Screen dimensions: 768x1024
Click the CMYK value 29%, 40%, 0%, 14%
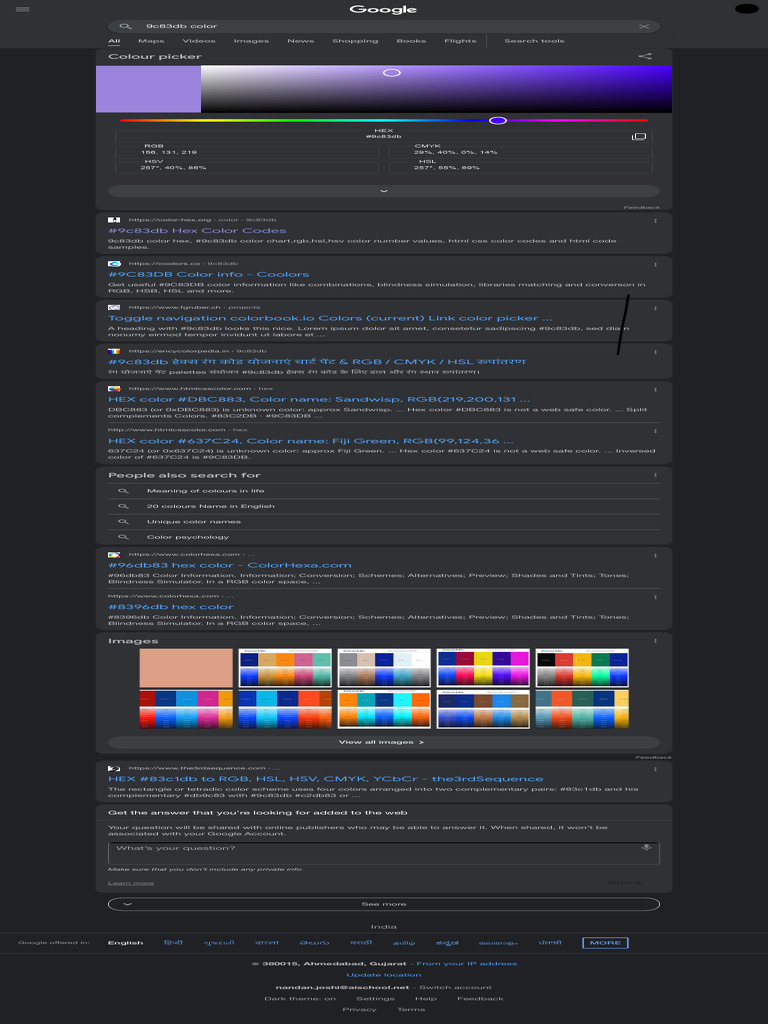point(455,152)
